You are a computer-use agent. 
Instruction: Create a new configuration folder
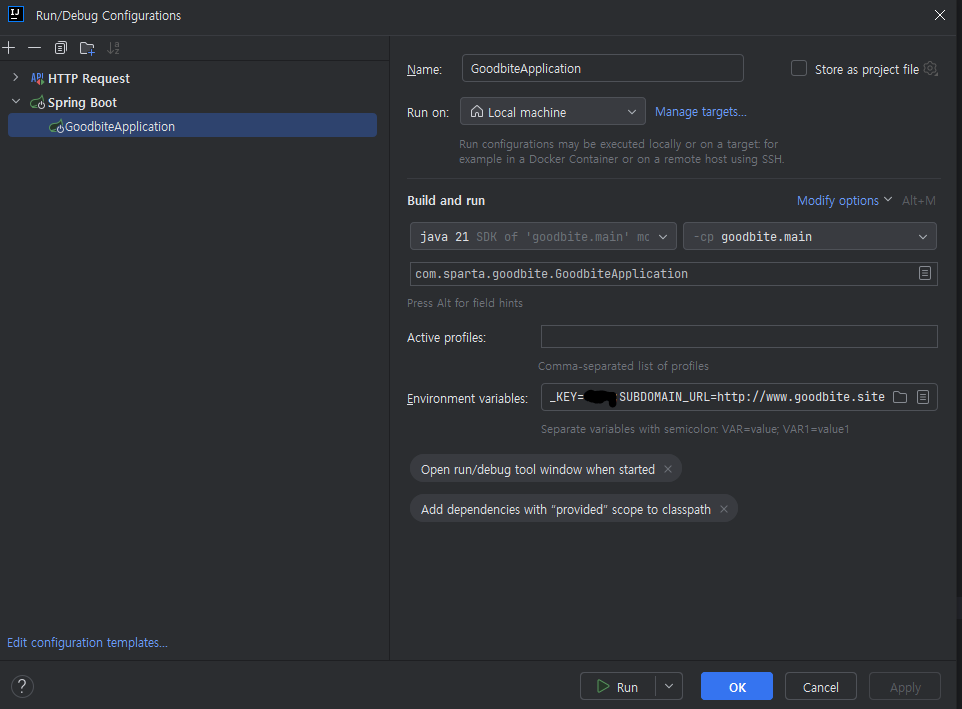87,48
